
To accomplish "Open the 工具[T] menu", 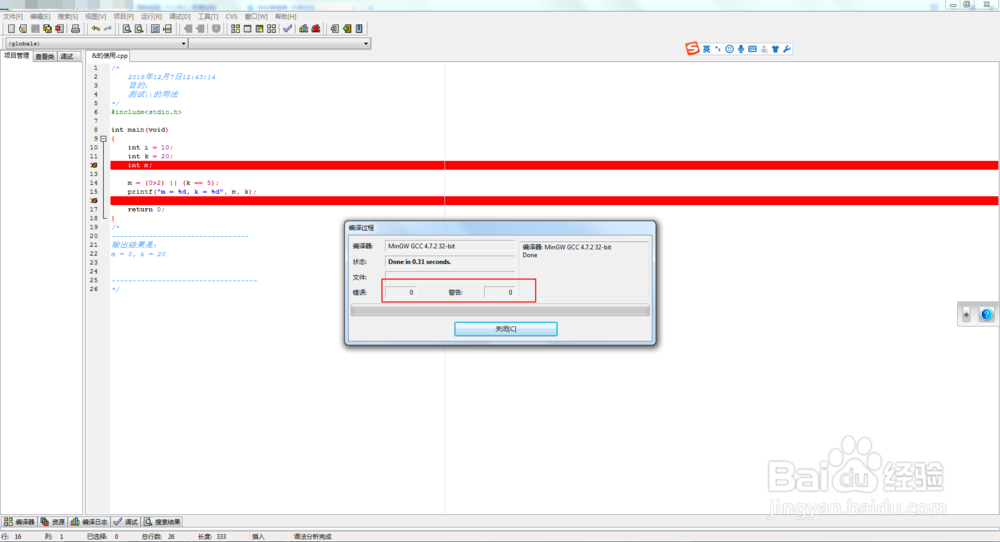I will [208, 17].
